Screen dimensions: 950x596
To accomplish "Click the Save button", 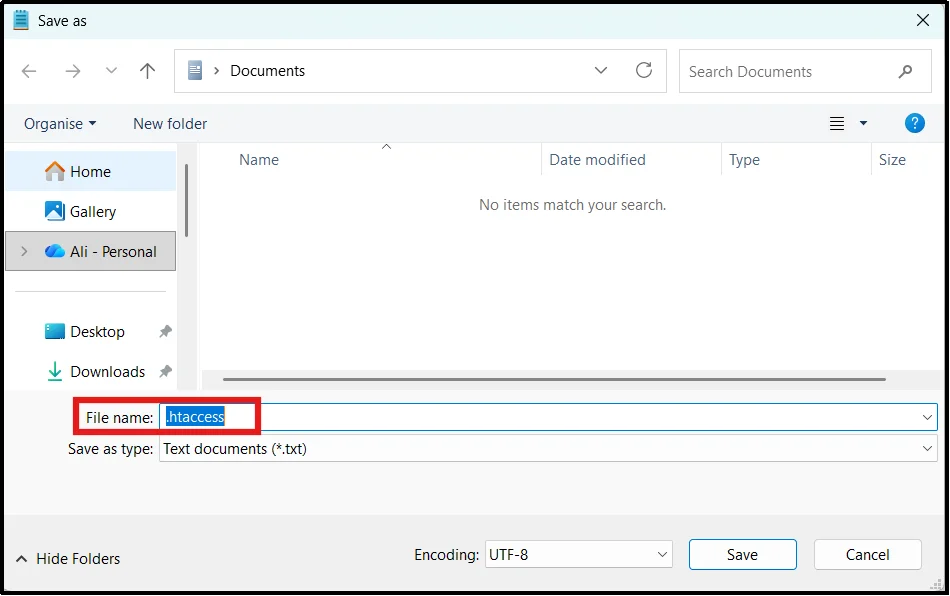I will (x=742, y=554).
